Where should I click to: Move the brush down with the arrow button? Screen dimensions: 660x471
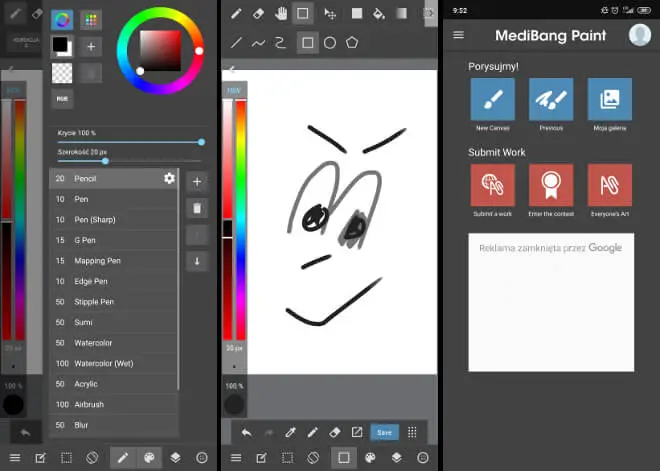point(197,261)
